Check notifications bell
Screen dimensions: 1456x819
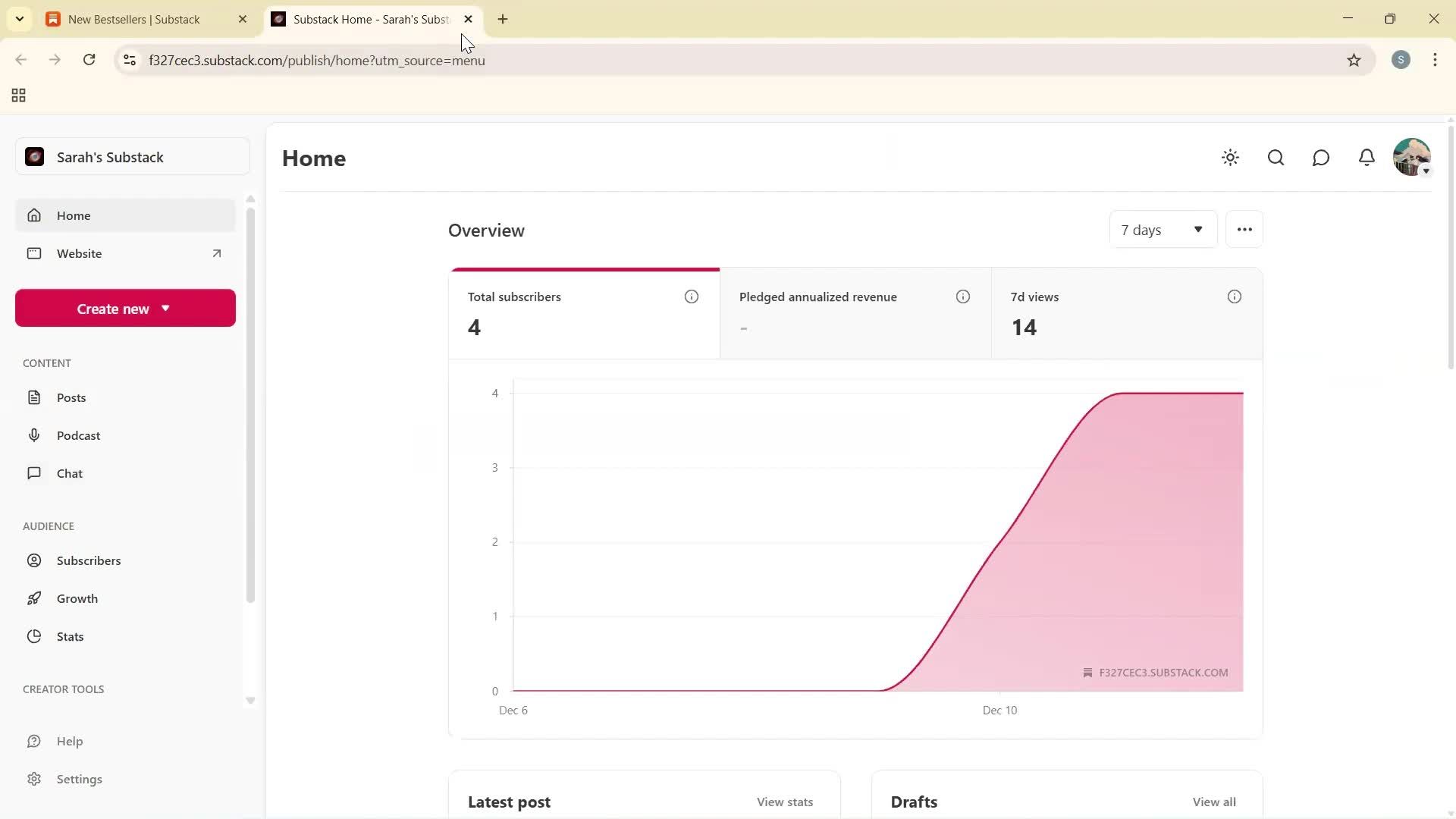[1366, 157]
